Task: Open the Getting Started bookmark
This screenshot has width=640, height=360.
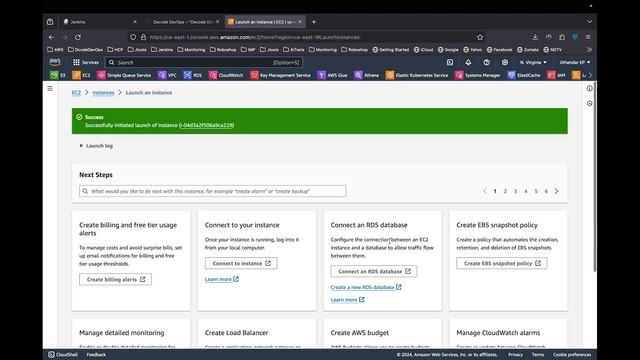Action: (x=391, y=49)
